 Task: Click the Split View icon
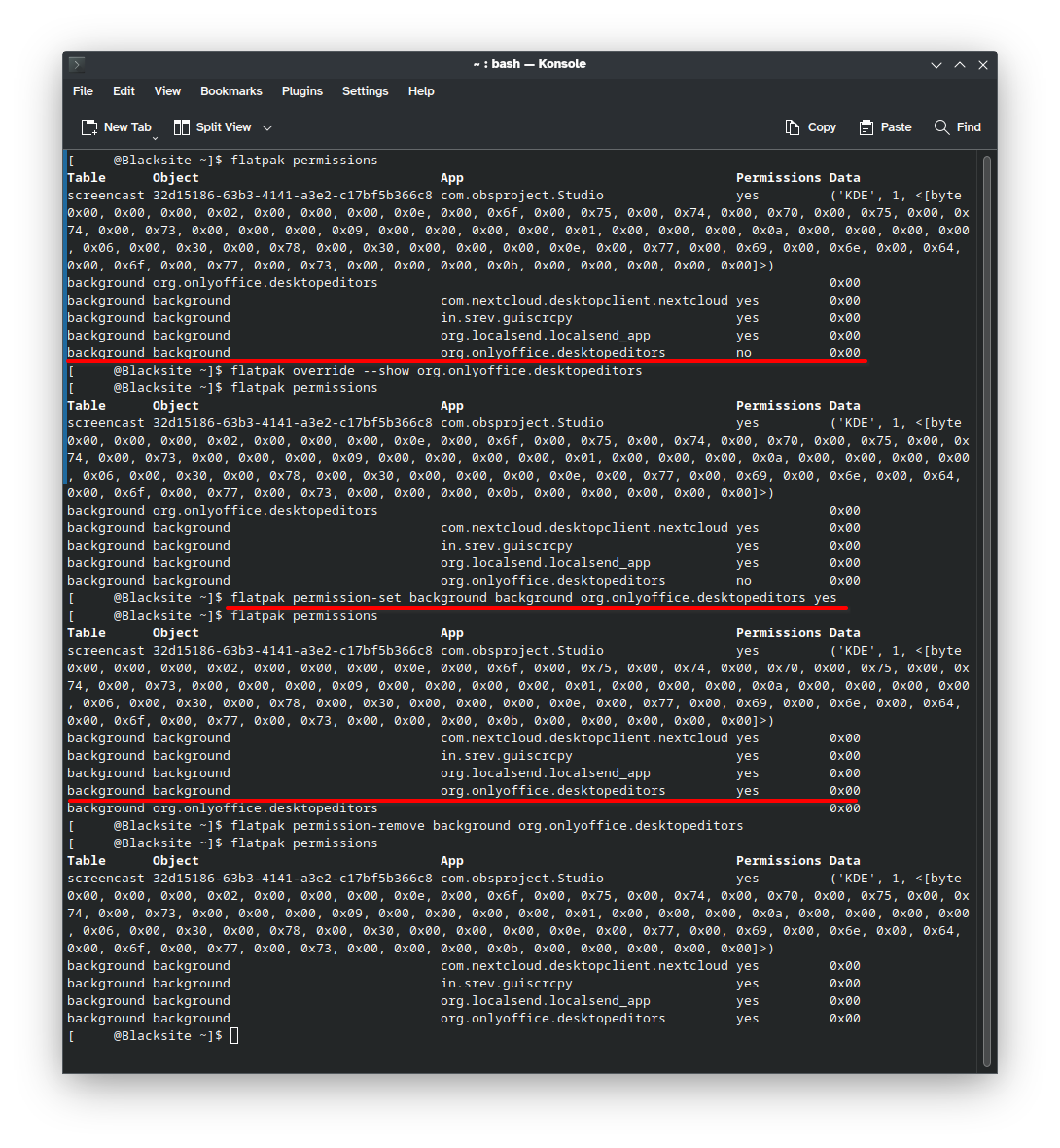[182, 127]
